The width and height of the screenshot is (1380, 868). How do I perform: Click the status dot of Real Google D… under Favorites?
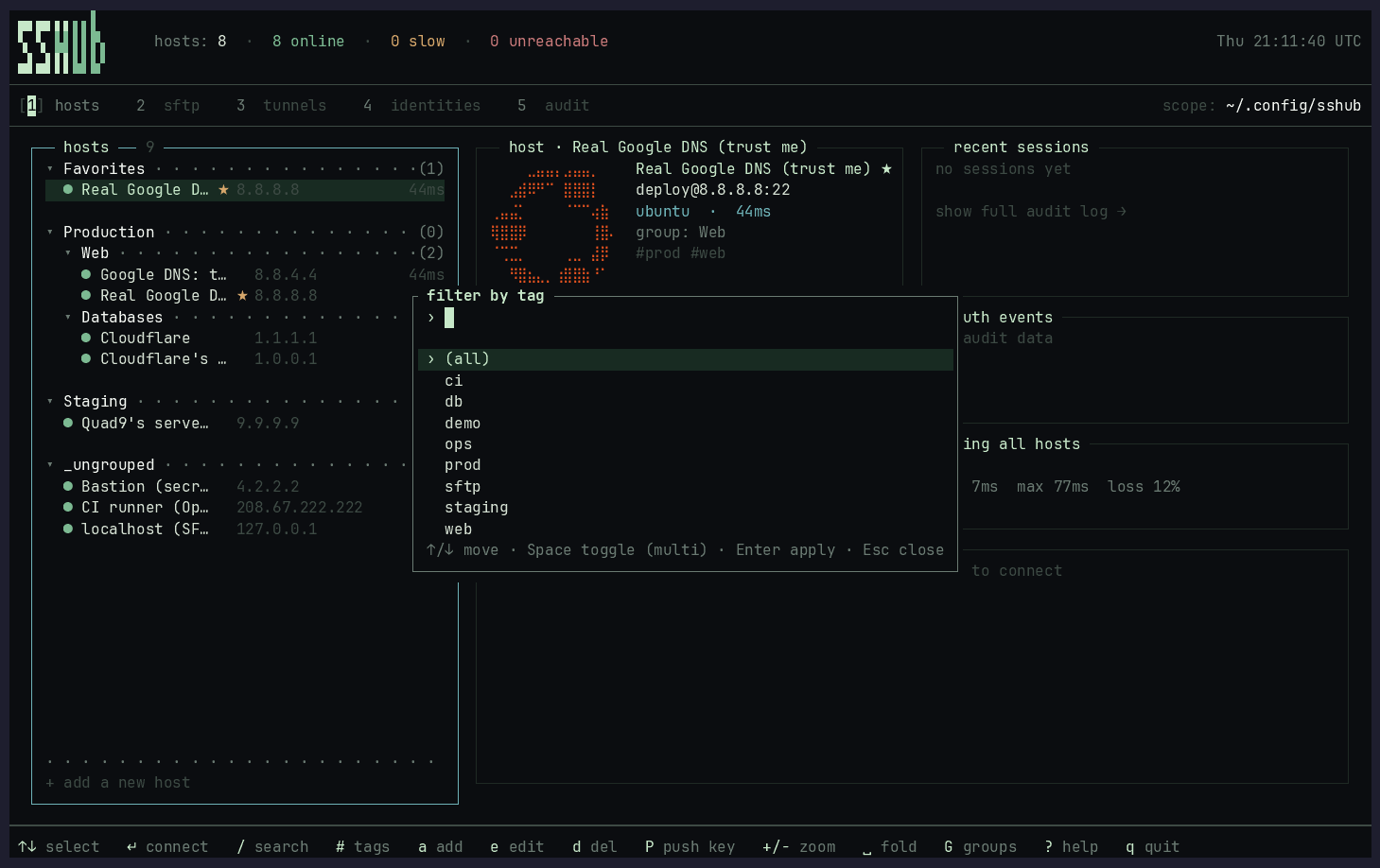[68, 189]
